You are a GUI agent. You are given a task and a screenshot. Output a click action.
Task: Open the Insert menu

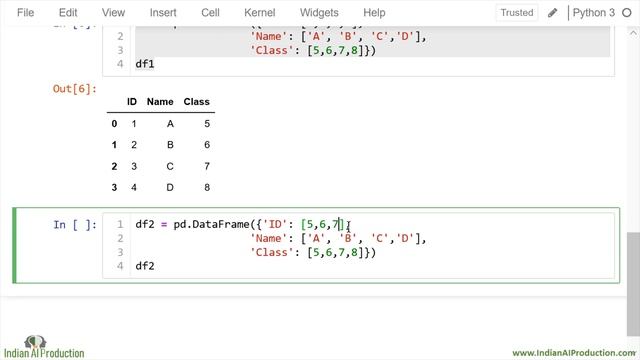point(163,13)
